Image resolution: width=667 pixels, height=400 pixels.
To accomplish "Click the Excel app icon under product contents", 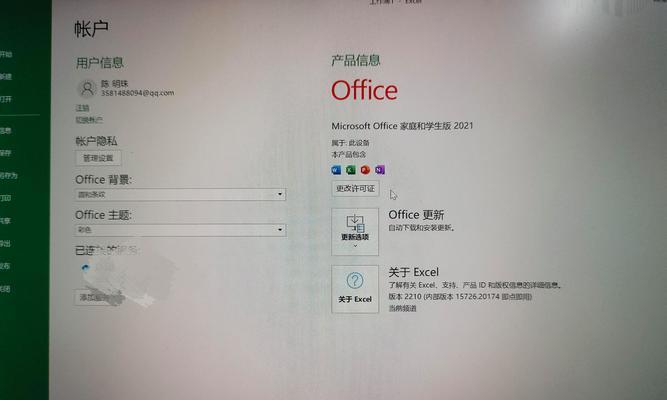I will point(351,170).
